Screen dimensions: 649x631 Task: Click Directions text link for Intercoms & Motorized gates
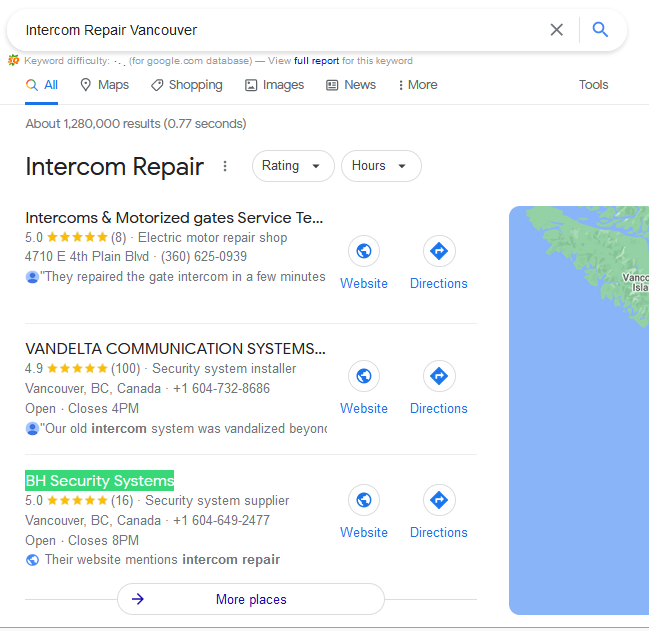pyautogui.click(x=439, y=283)
